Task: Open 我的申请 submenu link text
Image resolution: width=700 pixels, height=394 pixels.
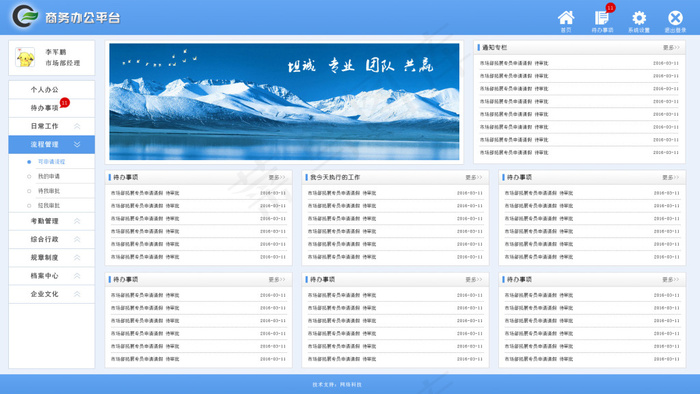Action: point(49,177)
